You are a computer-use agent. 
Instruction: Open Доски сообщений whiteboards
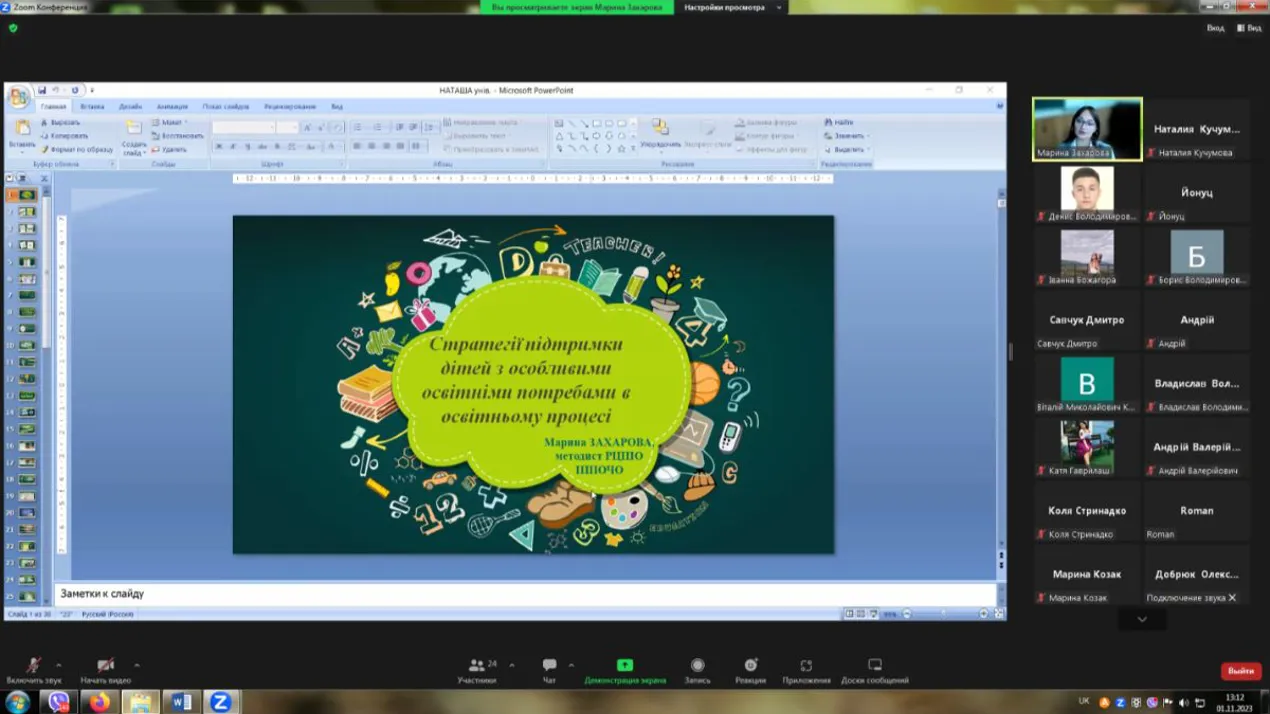coord(875,670)
